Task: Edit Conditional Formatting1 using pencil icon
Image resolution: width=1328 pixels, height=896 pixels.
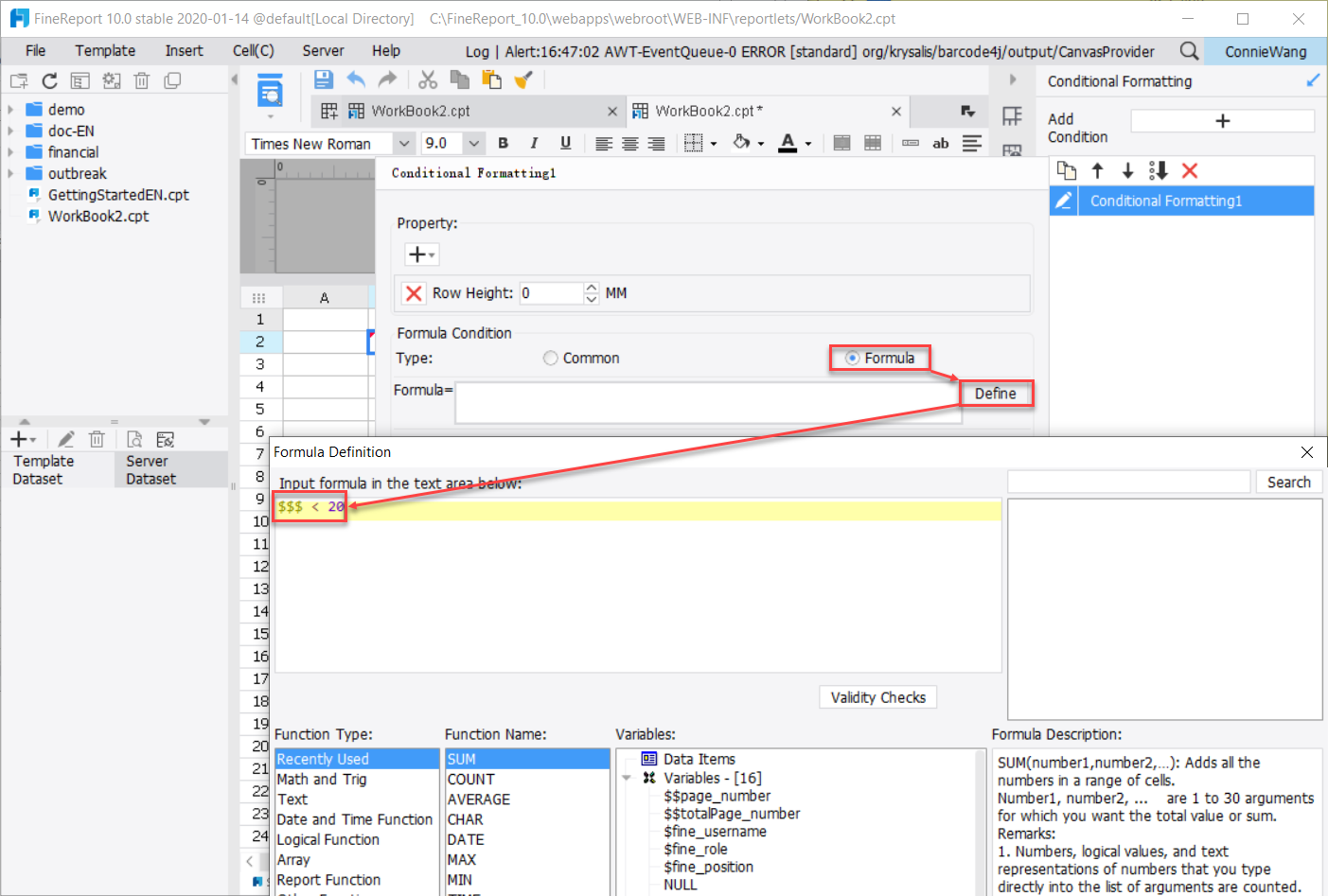Action: tap(1064, 200)
